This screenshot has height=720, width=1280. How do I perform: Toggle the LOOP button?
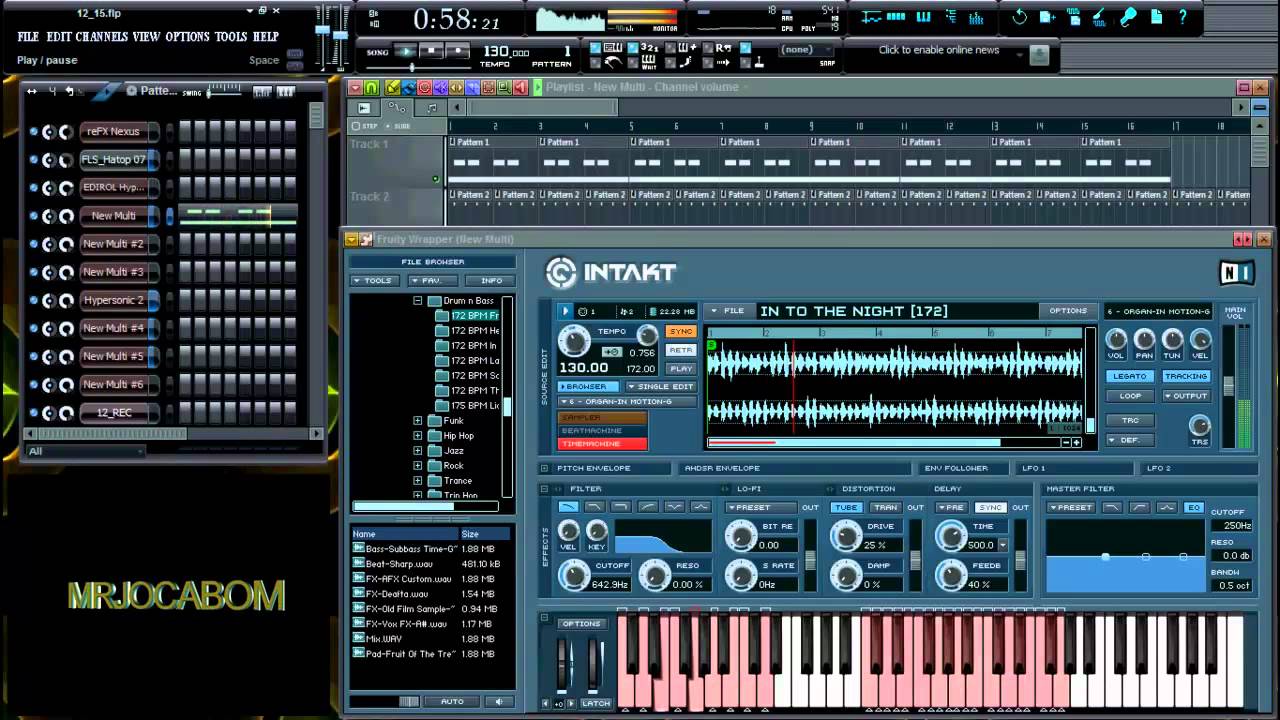1130,396
